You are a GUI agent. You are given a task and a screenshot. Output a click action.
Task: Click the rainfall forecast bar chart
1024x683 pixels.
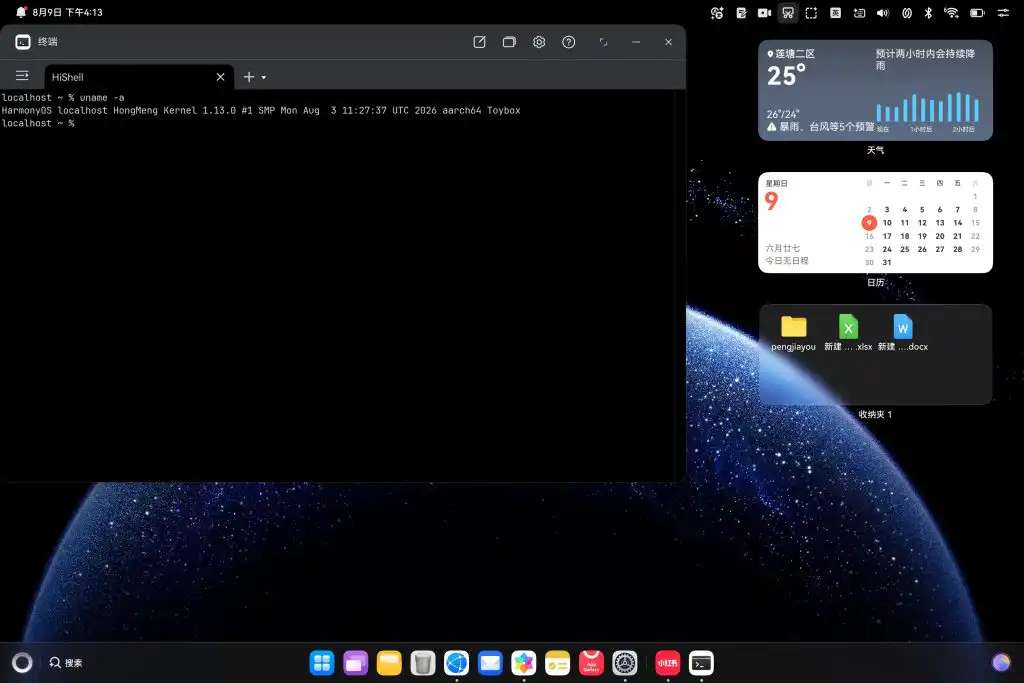pos(927,108)
